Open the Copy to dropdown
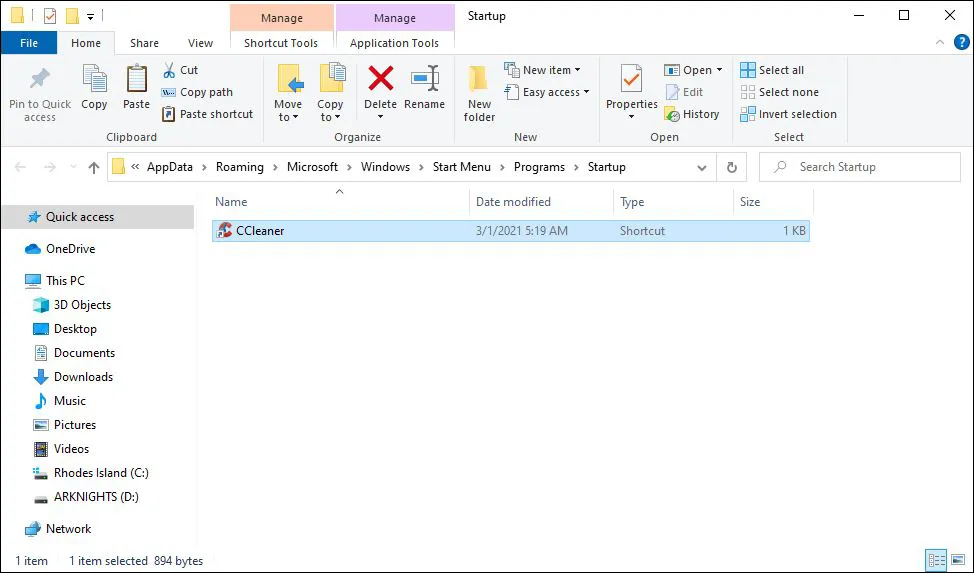The height and width of the screenshot is (573, 974). (x=330, y=93)
